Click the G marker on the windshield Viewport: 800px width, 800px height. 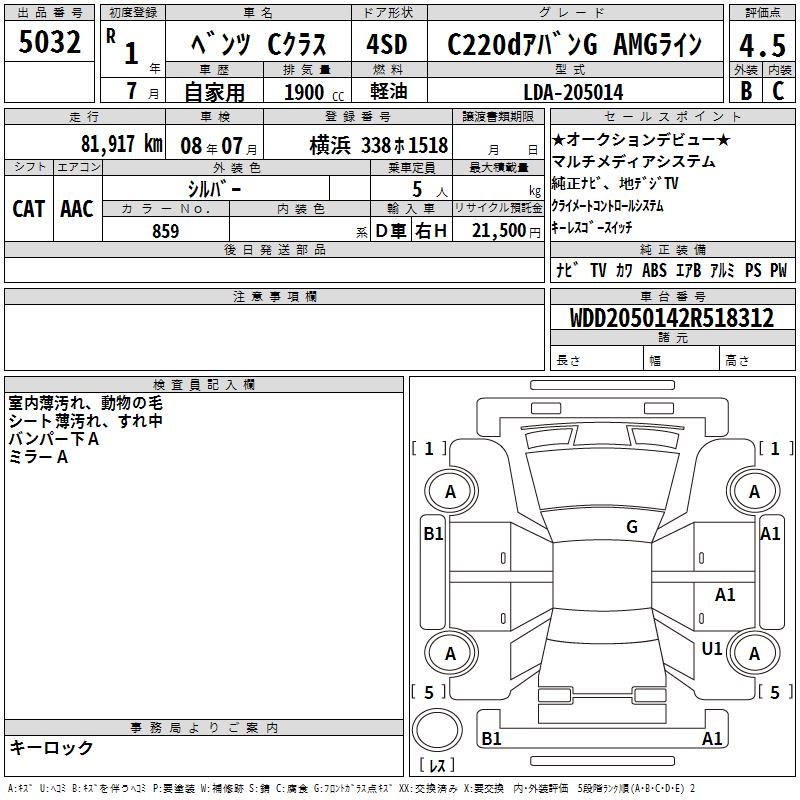tap(631, 527)
